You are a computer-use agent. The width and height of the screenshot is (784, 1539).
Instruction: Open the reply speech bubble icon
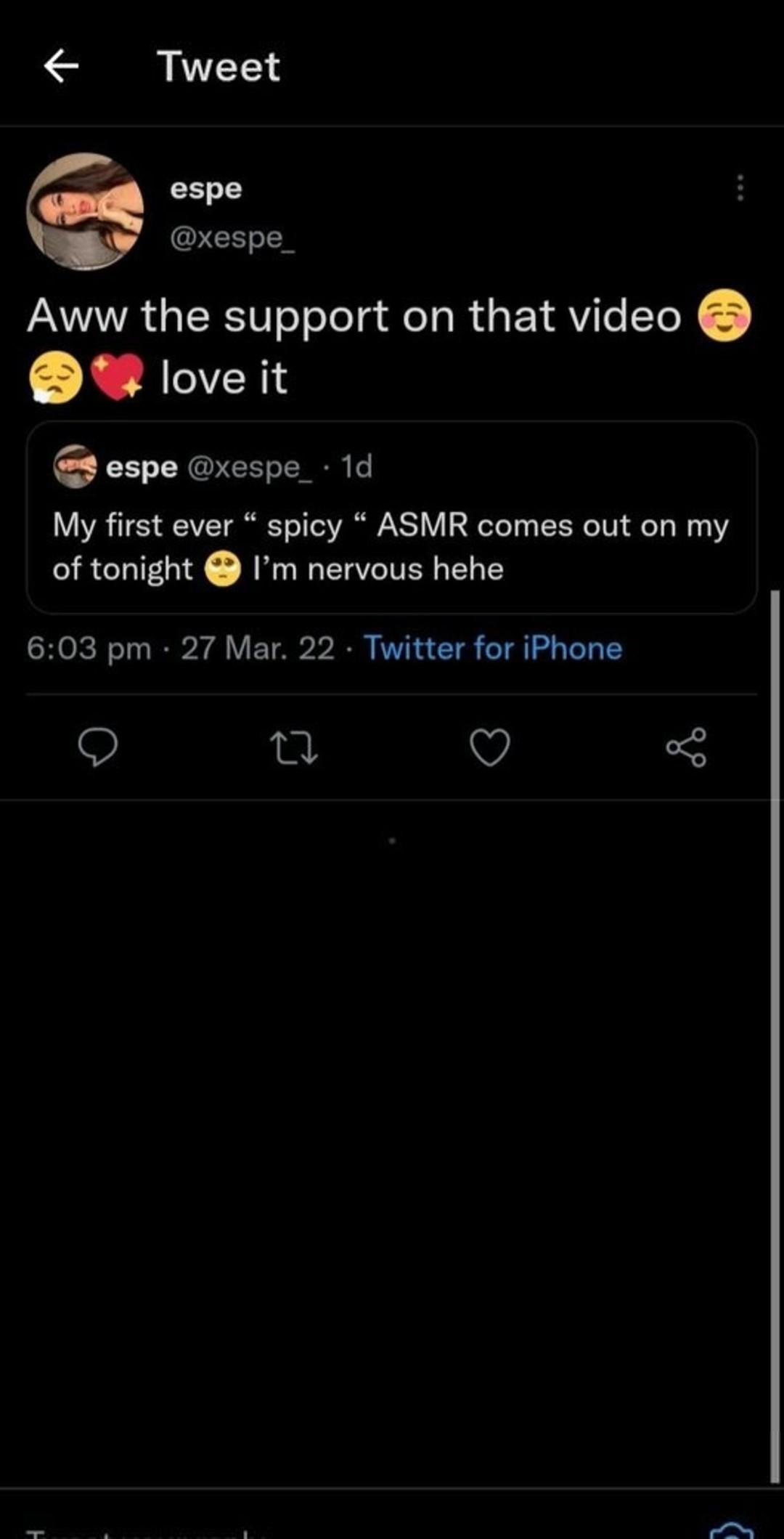[97, 747]
